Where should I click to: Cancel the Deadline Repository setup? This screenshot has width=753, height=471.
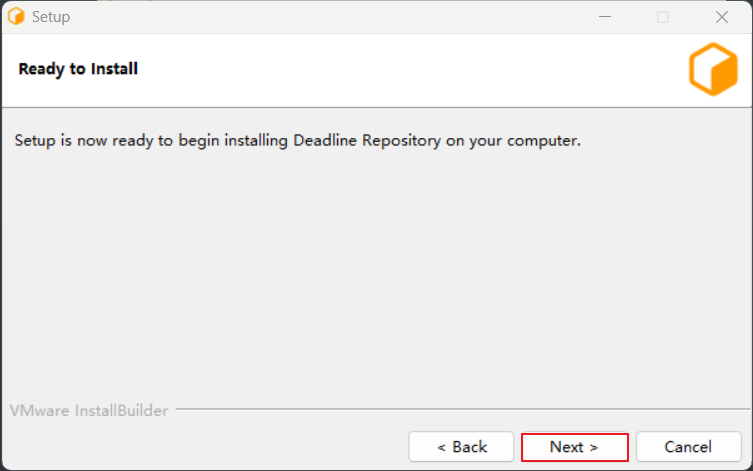tap(688, 447)
